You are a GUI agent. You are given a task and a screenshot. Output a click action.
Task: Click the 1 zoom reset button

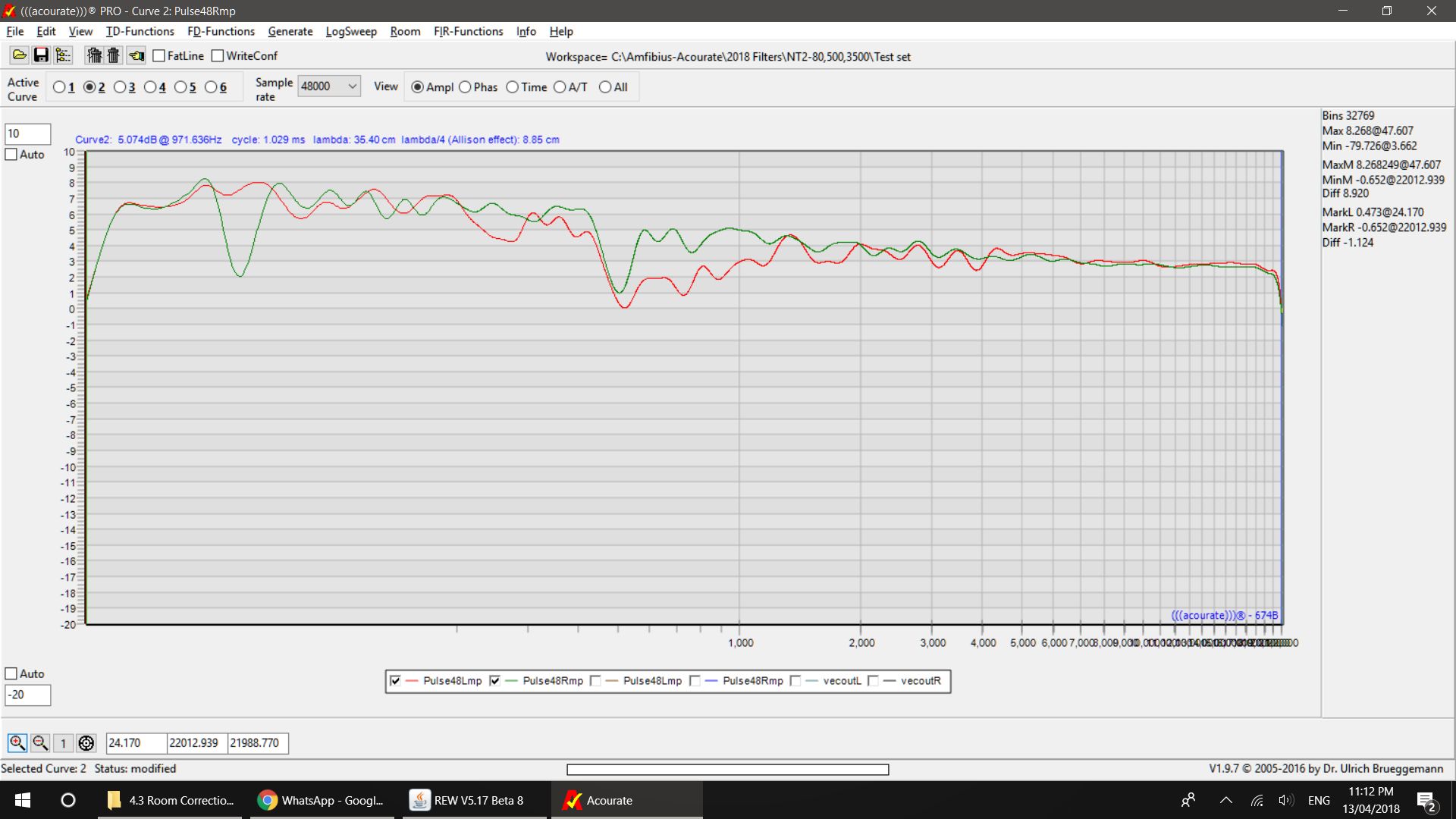64,743
